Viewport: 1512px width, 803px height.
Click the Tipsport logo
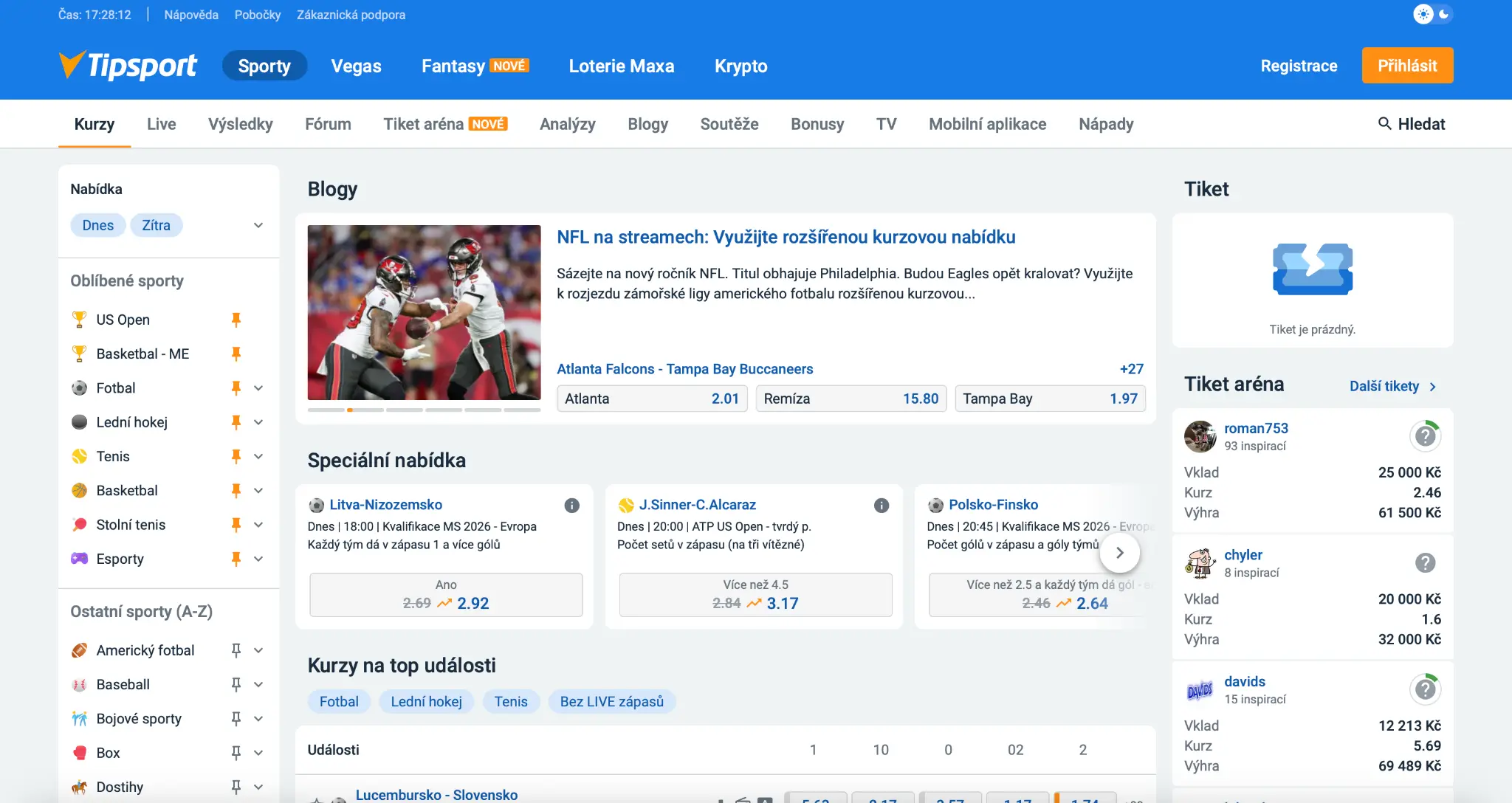click(x=128, y=66)
